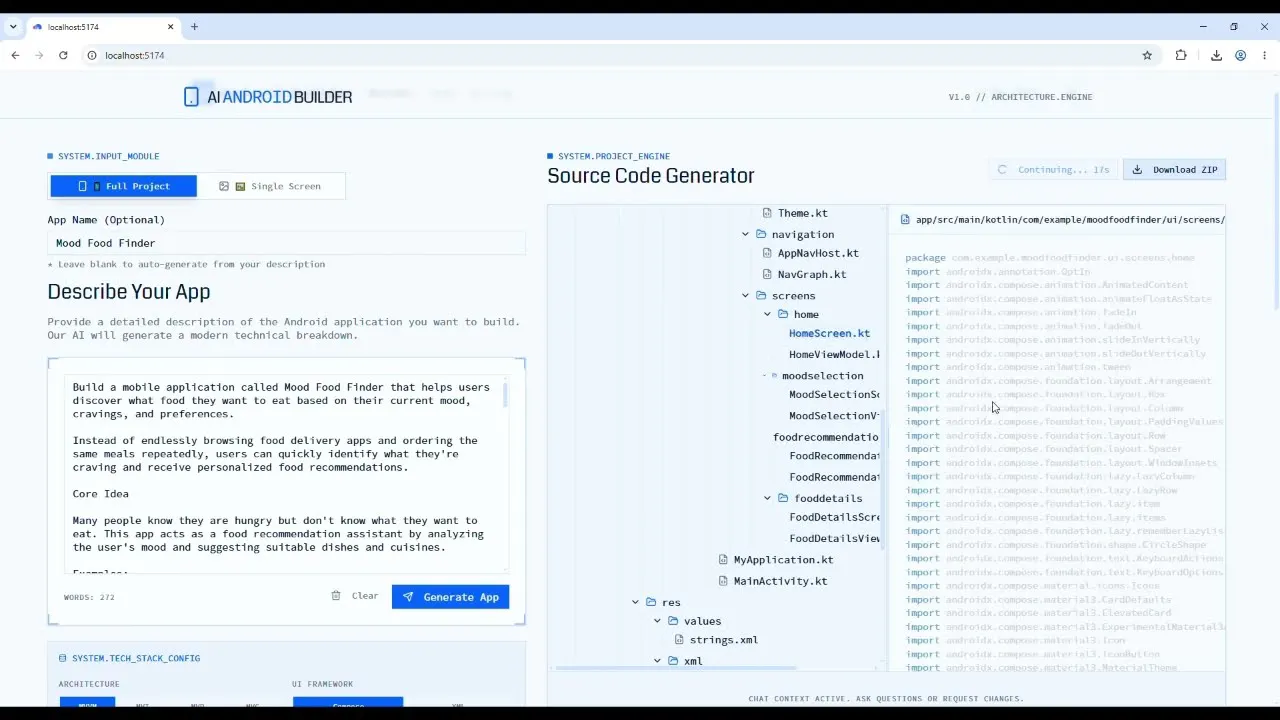1280x720 pixels.
Task: Click the database icon beside SYSTEM.TECH_STACK_CONFIG
Action: click(63, 658)
